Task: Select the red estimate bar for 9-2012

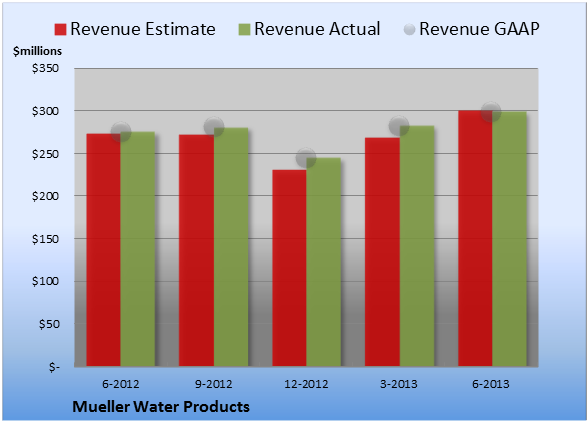Action: click(196, 251)
